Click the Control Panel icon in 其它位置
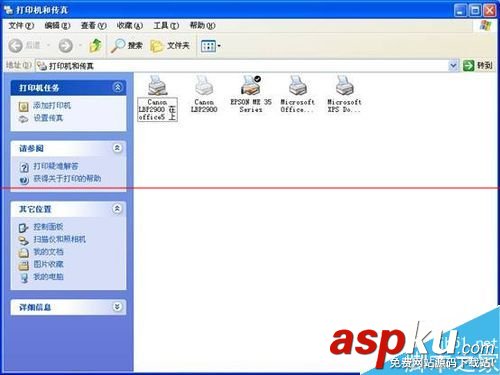 (23, 228)
